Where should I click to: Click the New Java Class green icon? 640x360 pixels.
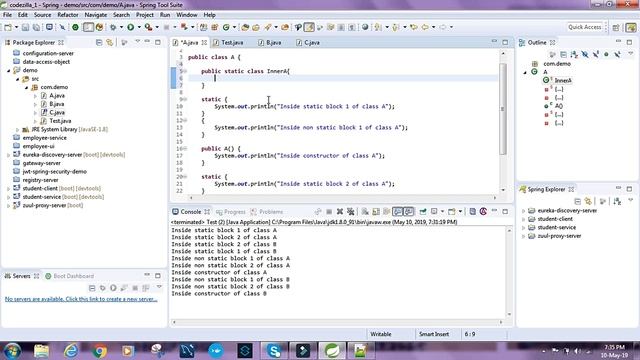226,27
